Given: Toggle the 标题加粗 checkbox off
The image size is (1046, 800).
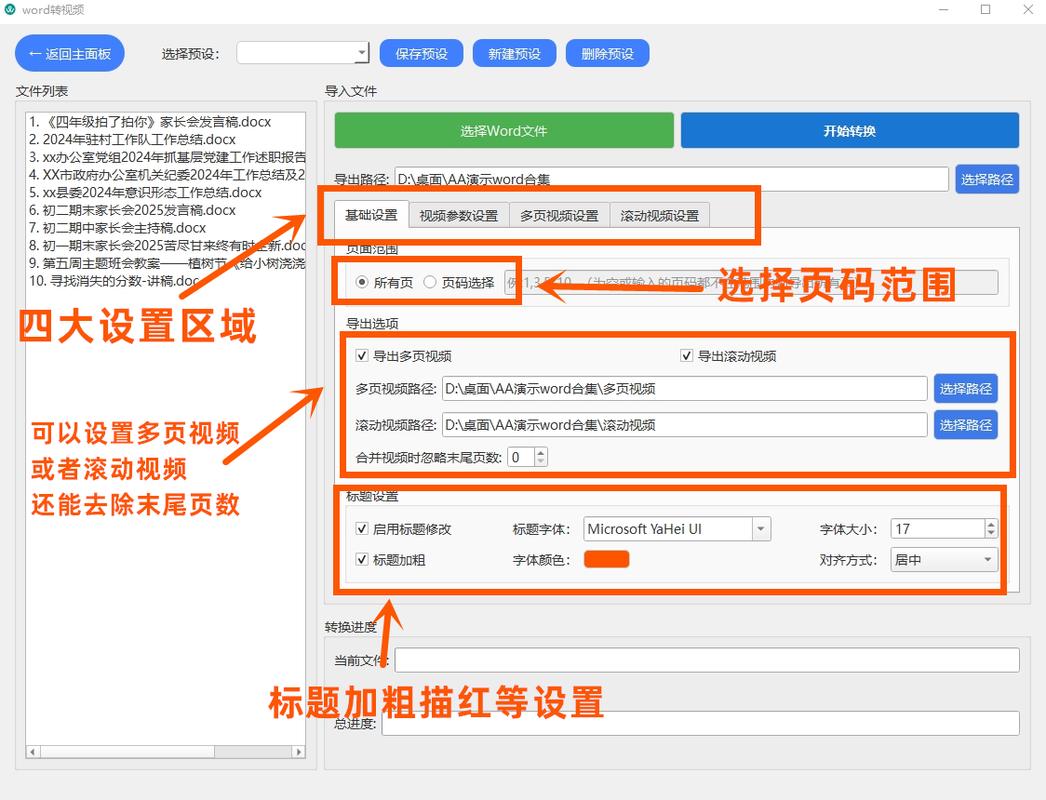Looking at the screenshot, I should tap(362, 559).
